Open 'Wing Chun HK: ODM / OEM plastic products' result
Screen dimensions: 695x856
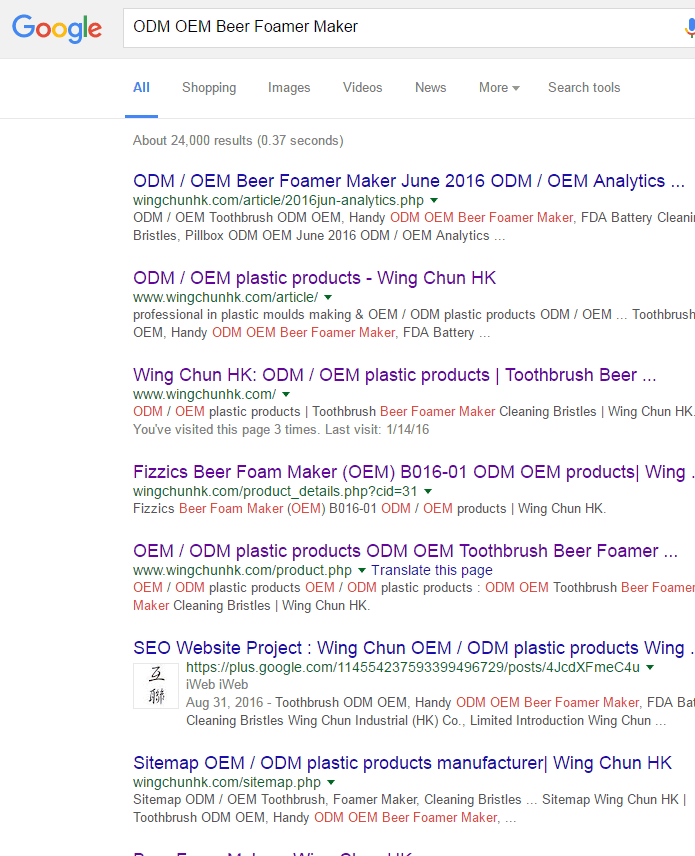395,375
